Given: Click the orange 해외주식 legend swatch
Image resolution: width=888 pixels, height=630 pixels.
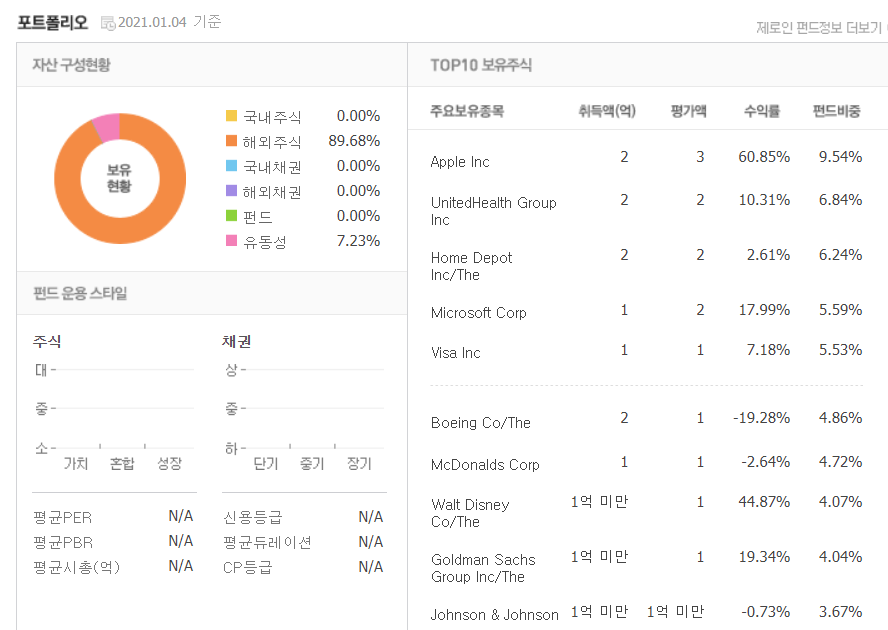Looking at the screenshot, I should click(231, 141).
